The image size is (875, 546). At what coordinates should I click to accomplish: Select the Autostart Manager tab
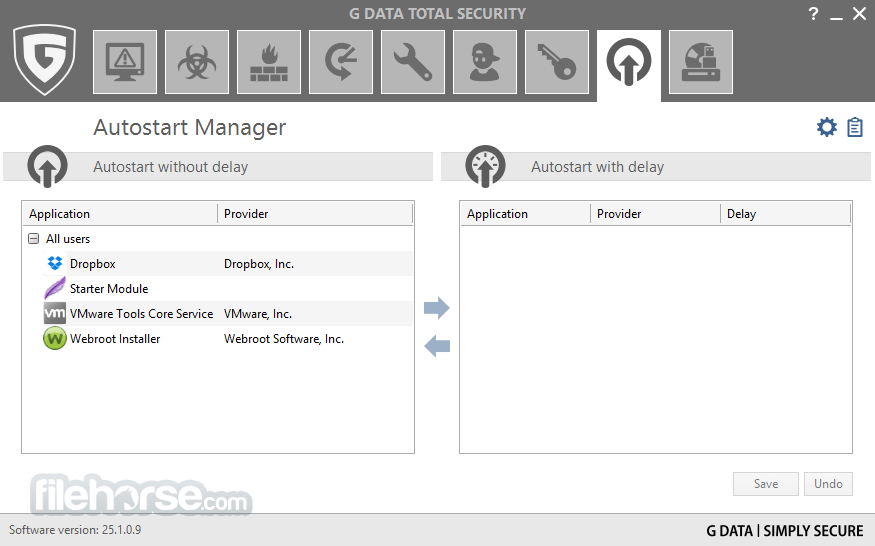(629, 64)
